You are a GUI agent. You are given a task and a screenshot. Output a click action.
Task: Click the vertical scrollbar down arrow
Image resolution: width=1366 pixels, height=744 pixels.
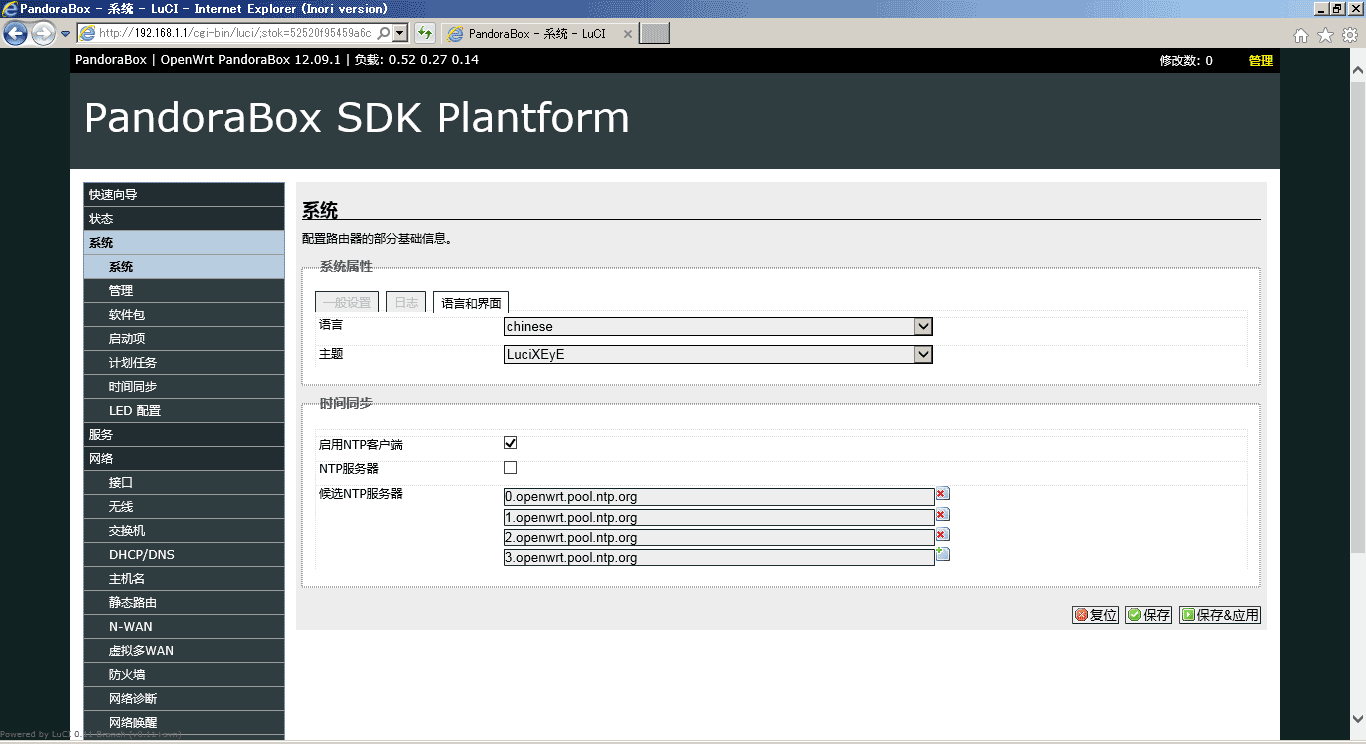(x=1357, y=718)
